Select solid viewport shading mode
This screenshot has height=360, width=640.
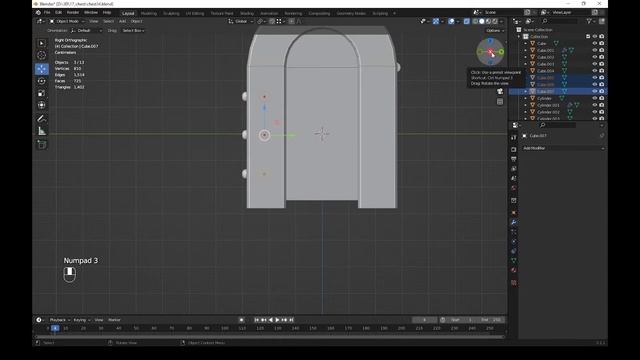(x=482, y=21)
